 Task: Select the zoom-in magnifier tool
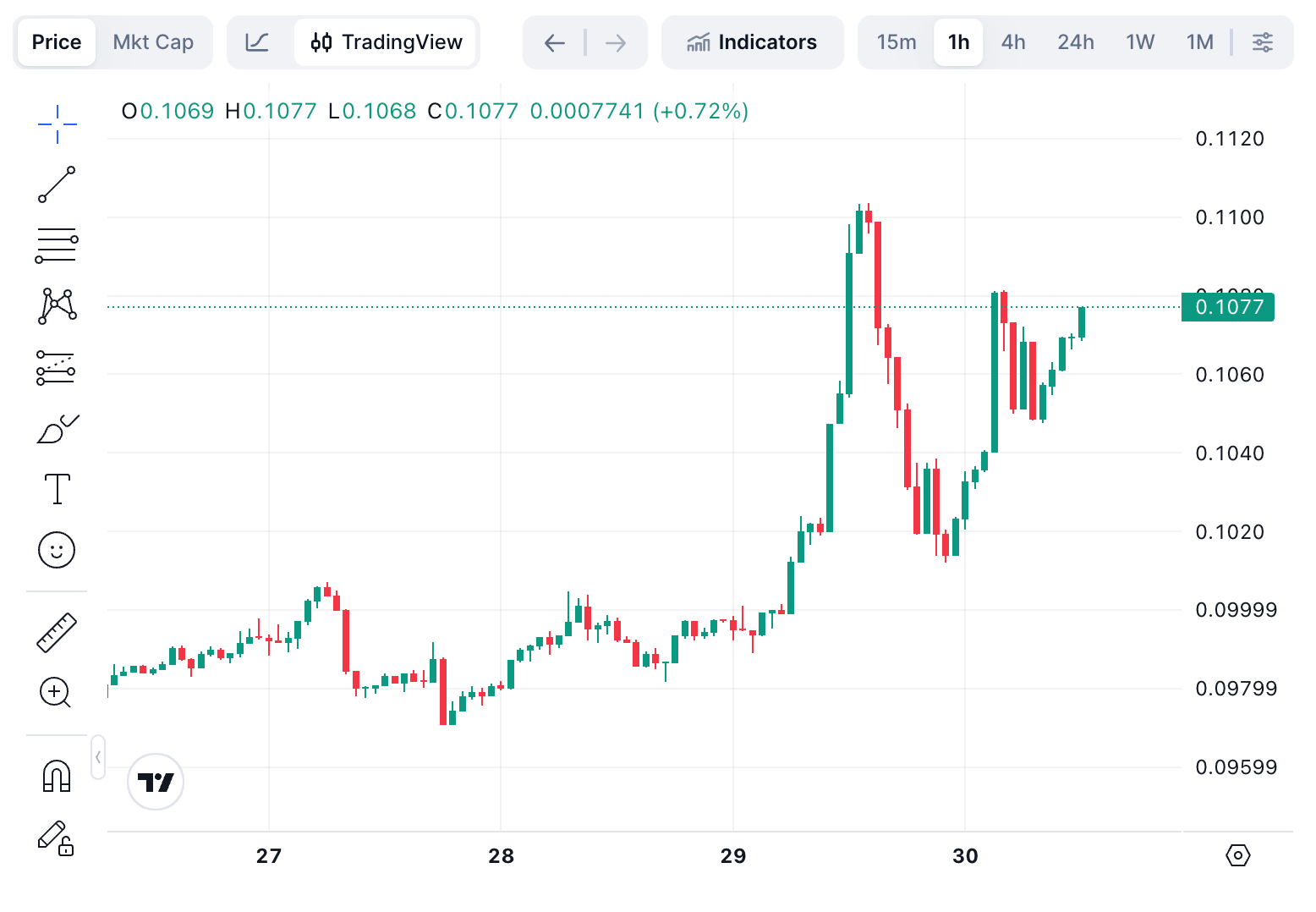tap(56, 693)
